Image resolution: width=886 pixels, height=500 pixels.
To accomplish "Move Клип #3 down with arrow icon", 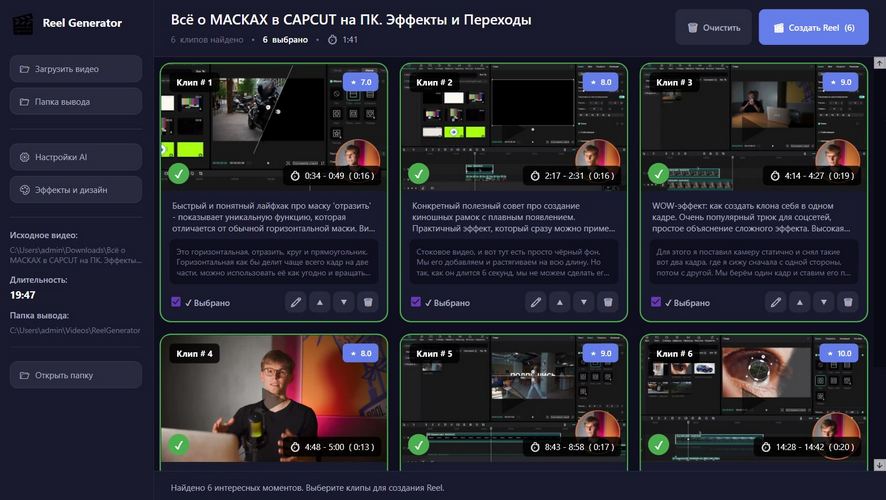I will coord(824,302).
